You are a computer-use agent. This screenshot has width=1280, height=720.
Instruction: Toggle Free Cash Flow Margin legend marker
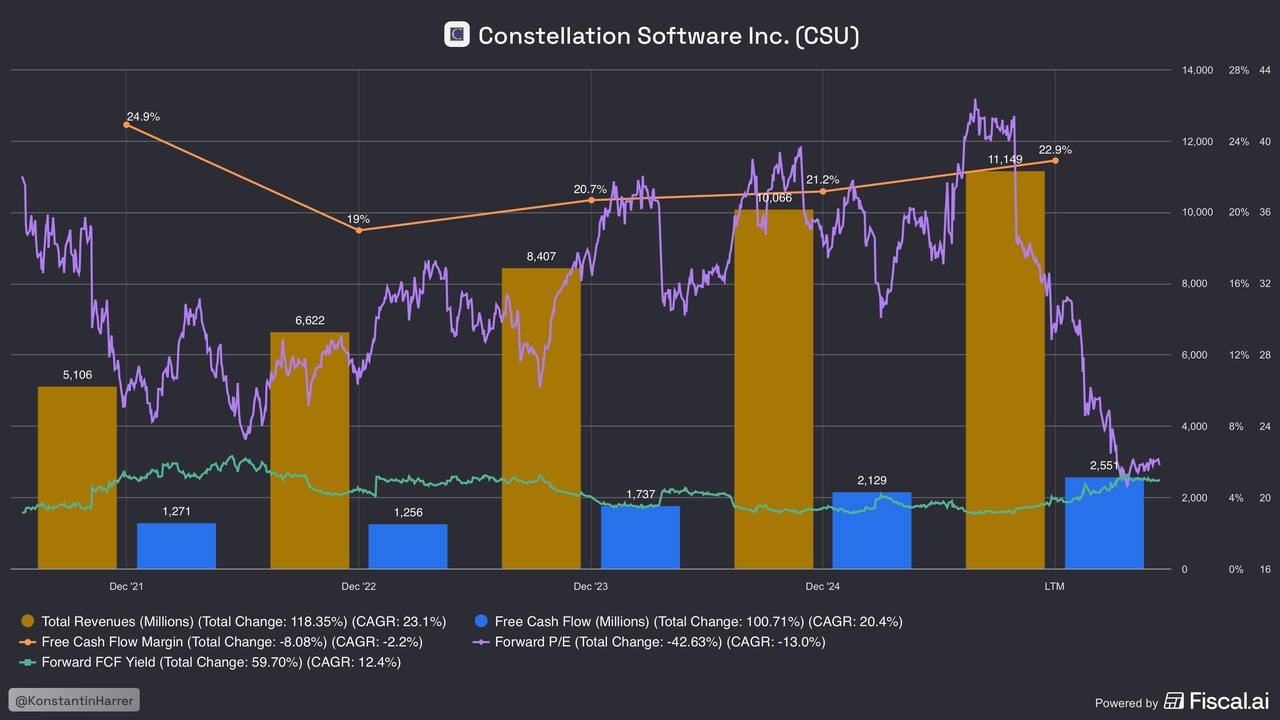click(x=28, y=642)
